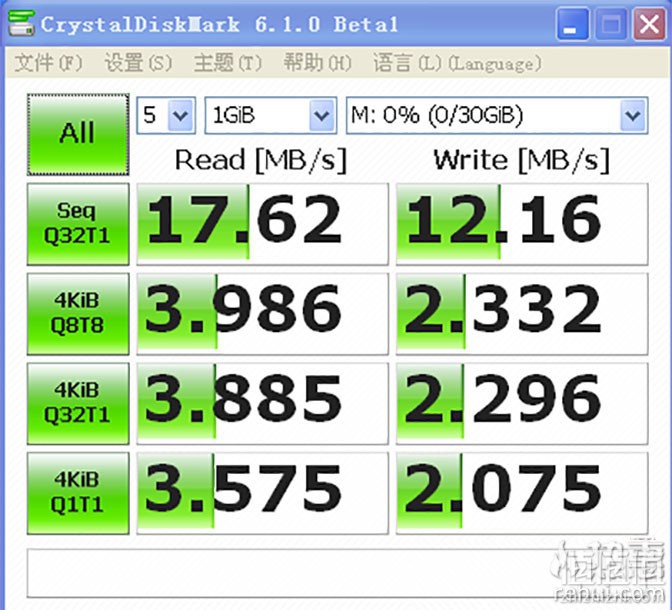Click the Read [MB/s] column header
The image size is (672, 610).
point(261,160)
